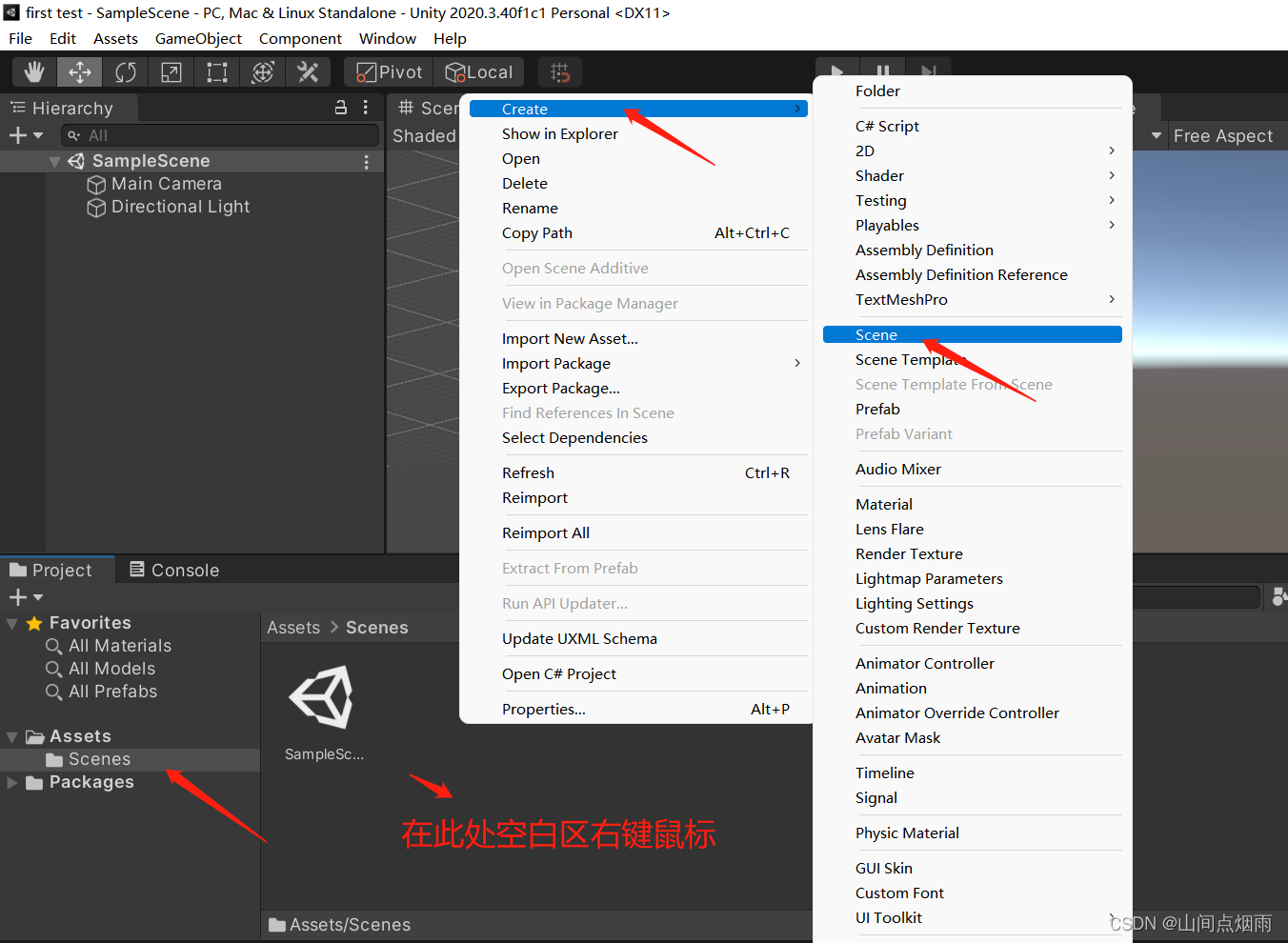Switch to the Project tab
The width and height of the screenshot is (1288, 943).
point(58,570)
